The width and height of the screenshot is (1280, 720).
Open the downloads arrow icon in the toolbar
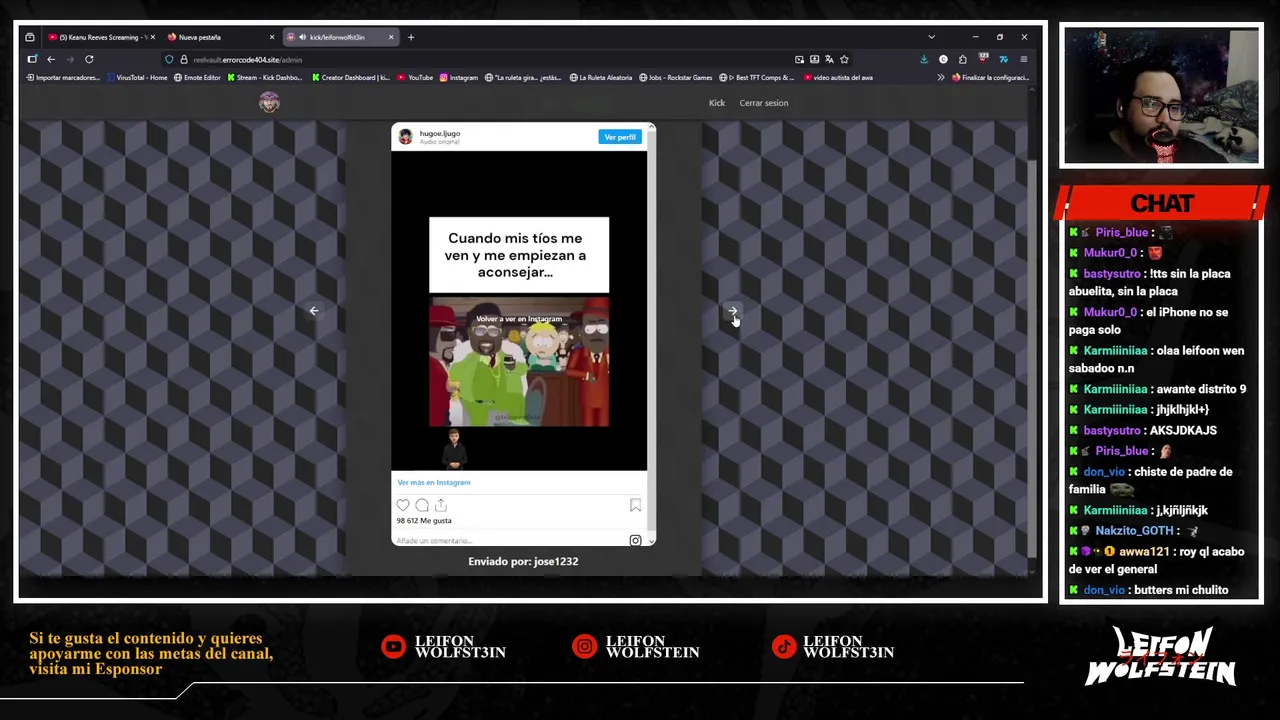[923, 59]
